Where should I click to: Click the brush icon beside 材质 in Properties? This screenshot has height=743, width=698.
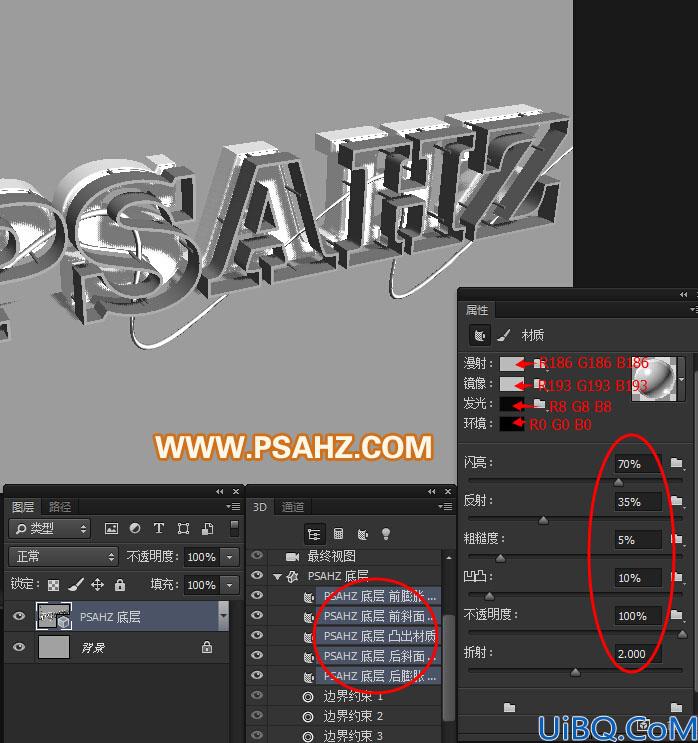(504, 335)
